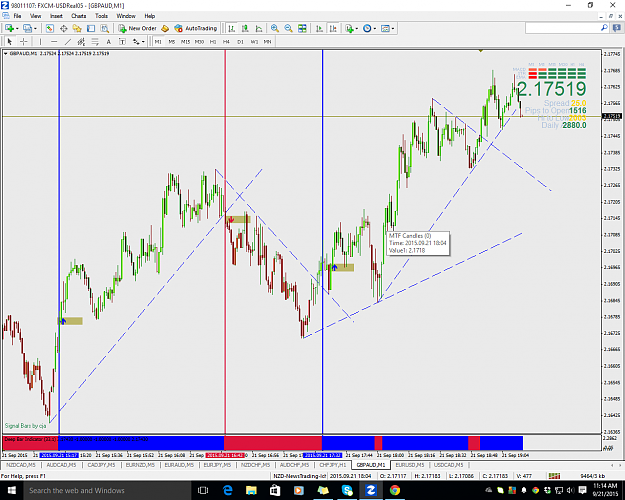Image resolution: width=625 pixels, height=500 pixels.
Task: Open Skype from taskbar
Action: click(347, 490)
